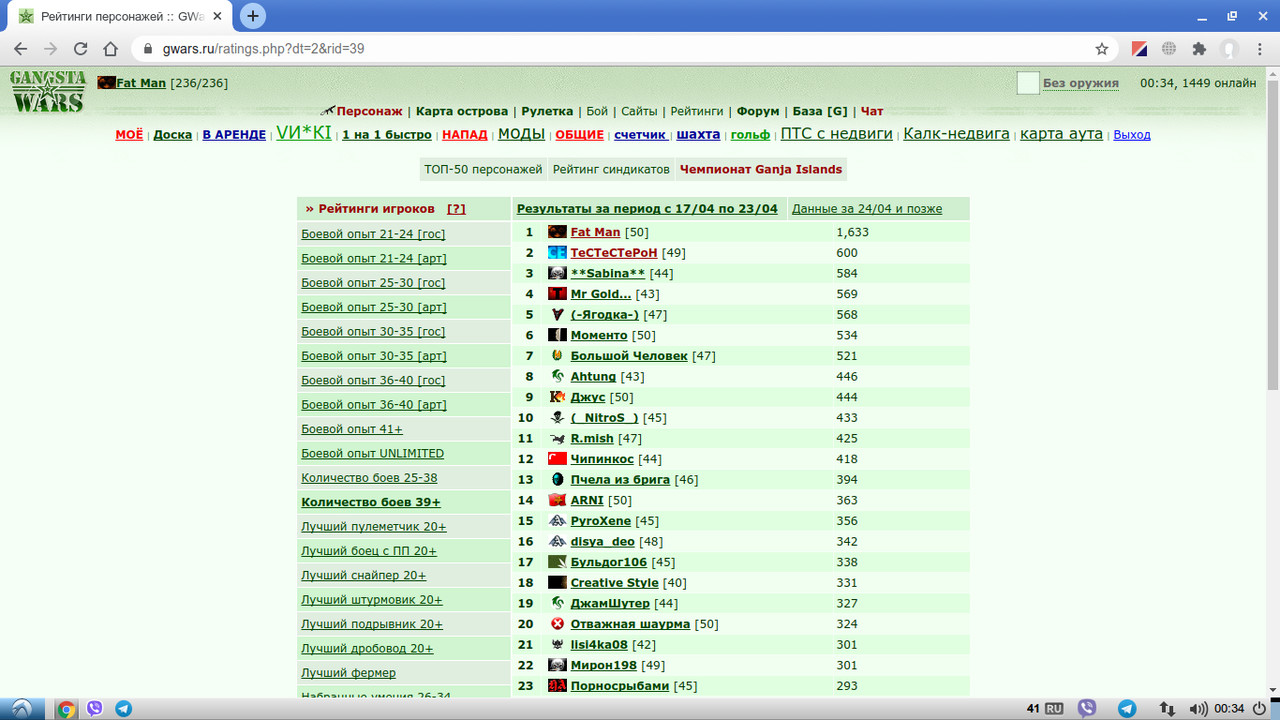Show Данные за 24/04 и позже

[867, 208]
